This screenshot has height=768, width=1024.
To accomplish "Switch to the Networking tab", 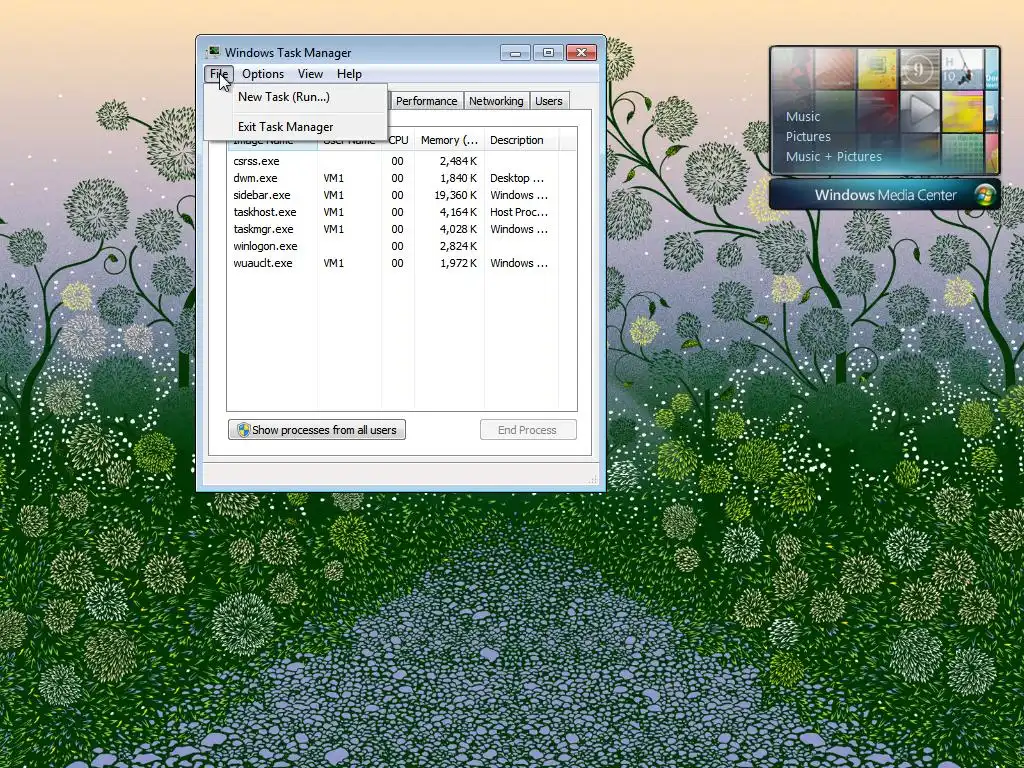I will point(496,101).
